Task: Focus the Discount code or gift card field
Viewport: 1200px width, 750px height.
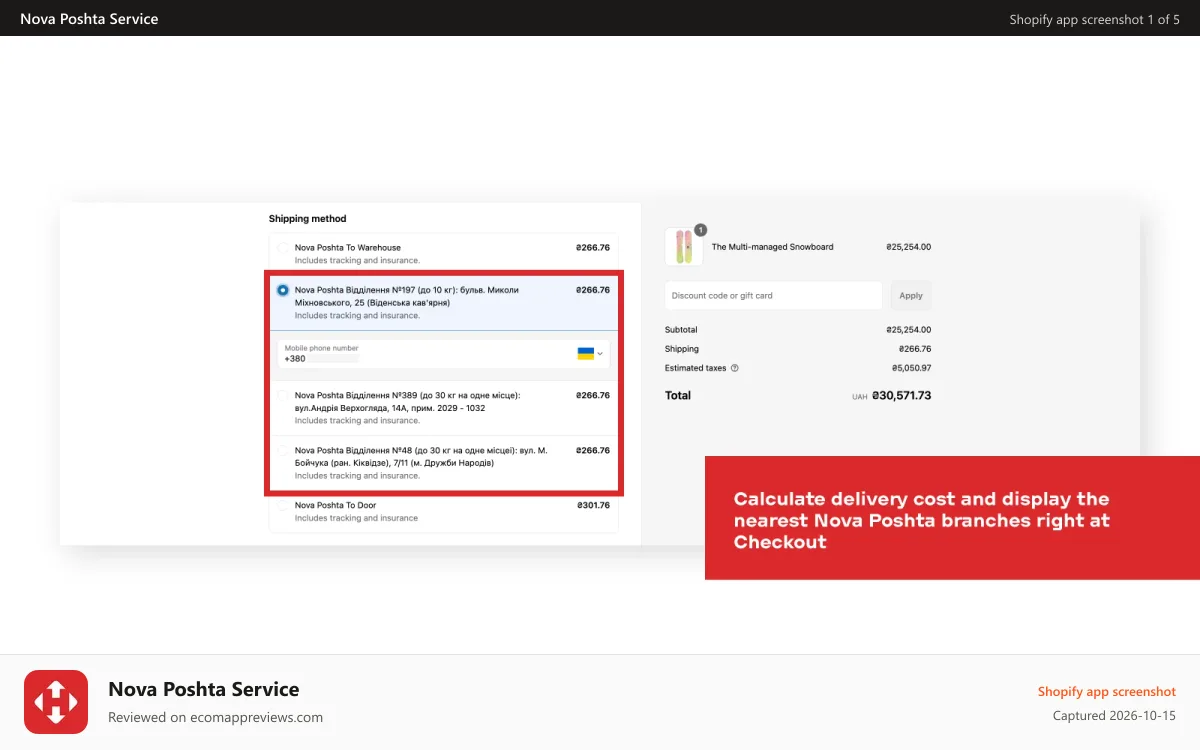Action: point(773,296)
